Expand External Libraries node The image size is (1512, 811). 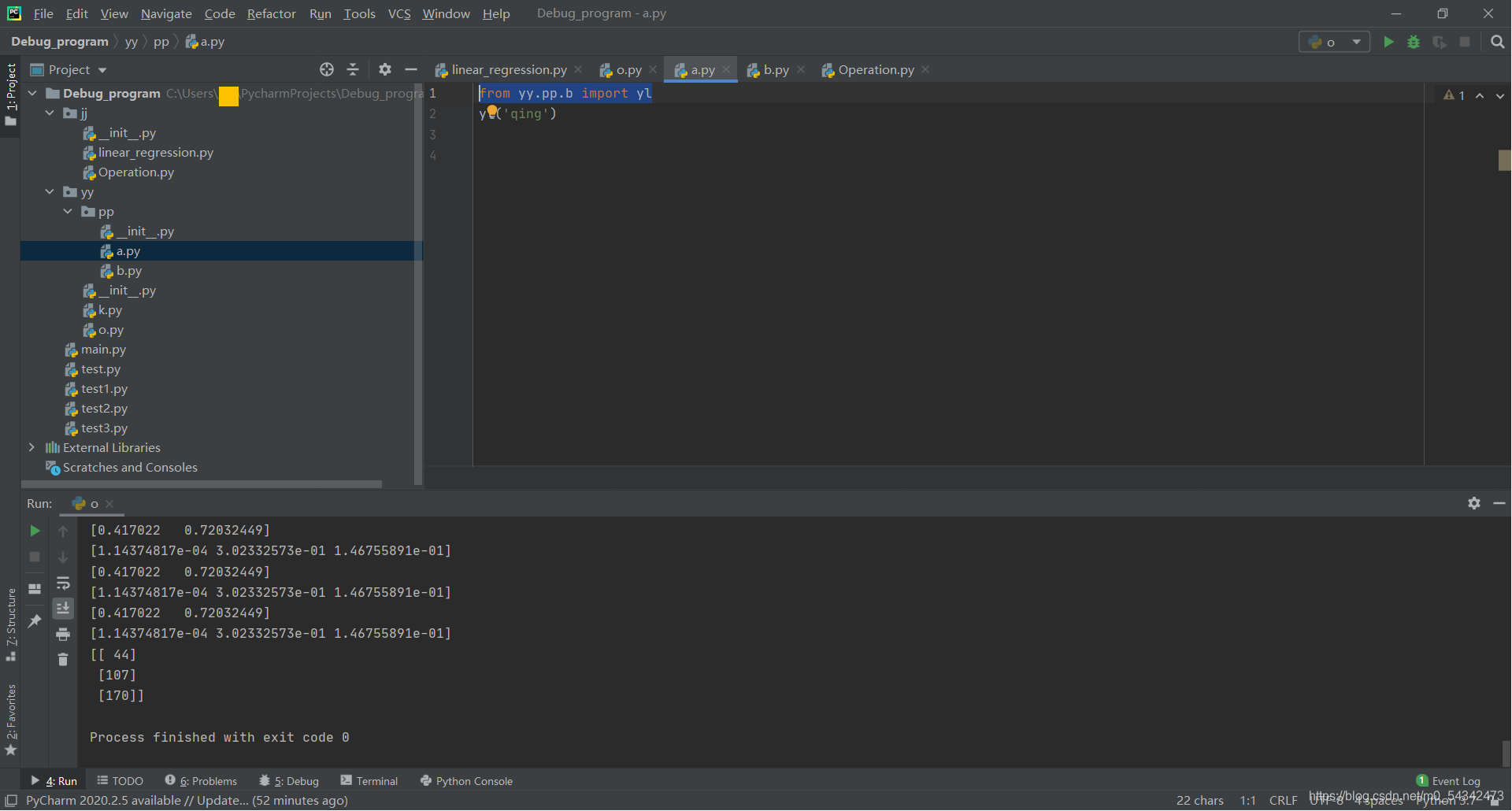[31, 447]
